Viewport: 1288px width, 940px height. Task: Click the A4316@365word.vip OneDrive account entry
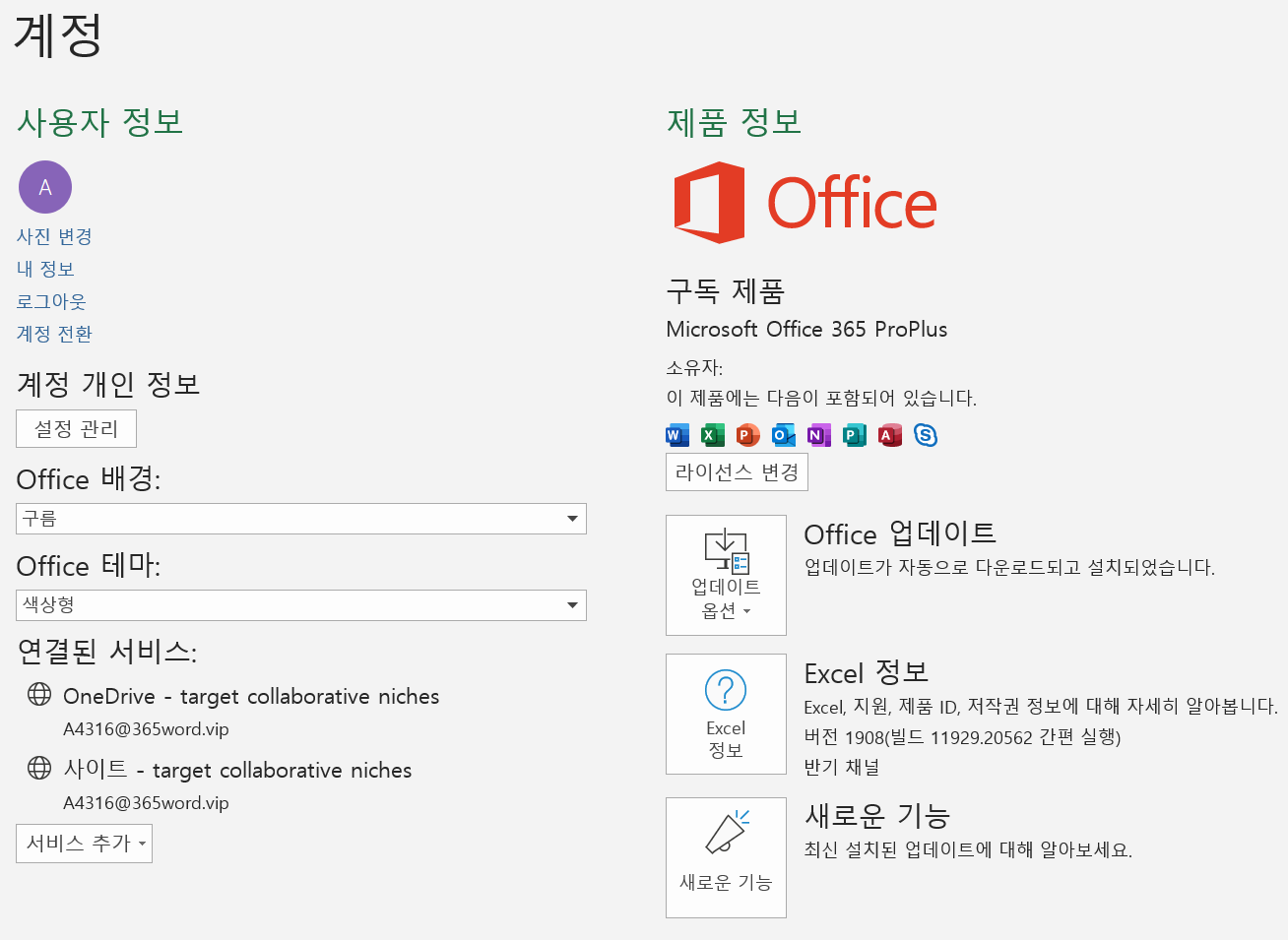pyautogui.click(x=143, y=729)
